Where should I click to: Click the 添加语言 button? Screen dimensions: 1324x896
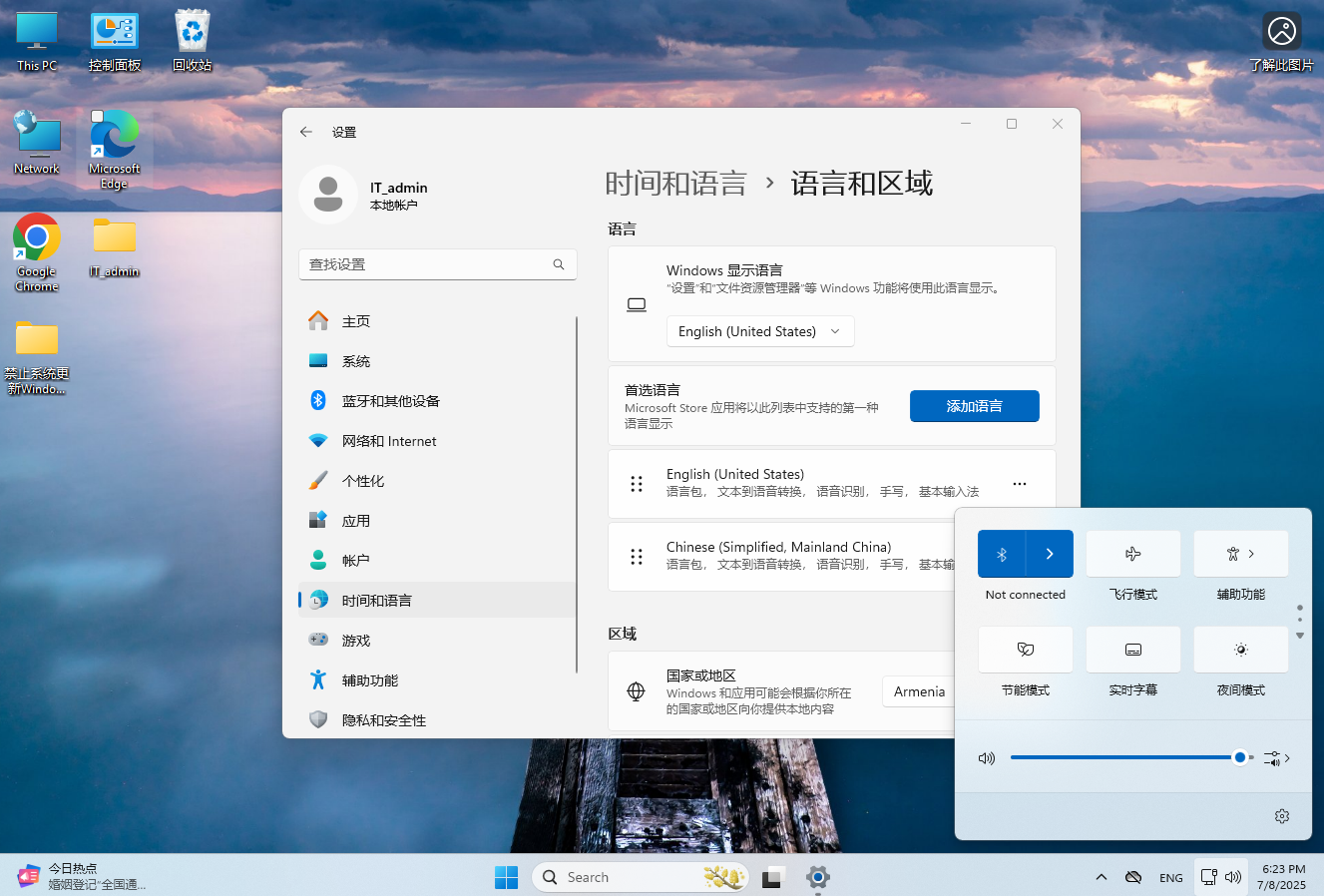point(974,406)
